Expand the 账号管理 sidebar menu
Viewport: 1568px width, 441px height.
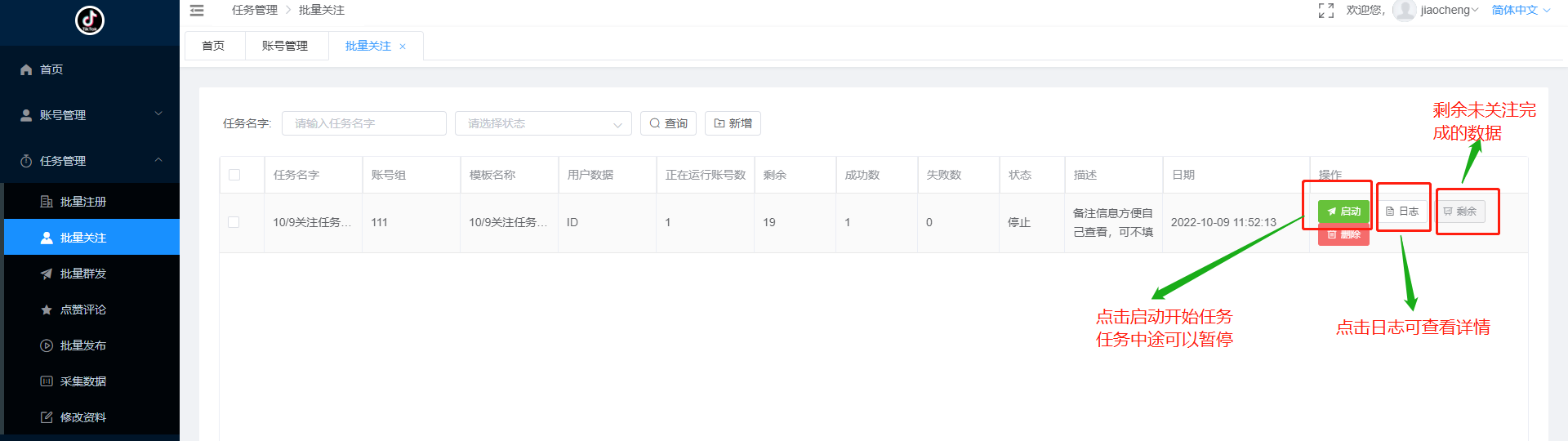pyautogui.click(x=90, y=115)
